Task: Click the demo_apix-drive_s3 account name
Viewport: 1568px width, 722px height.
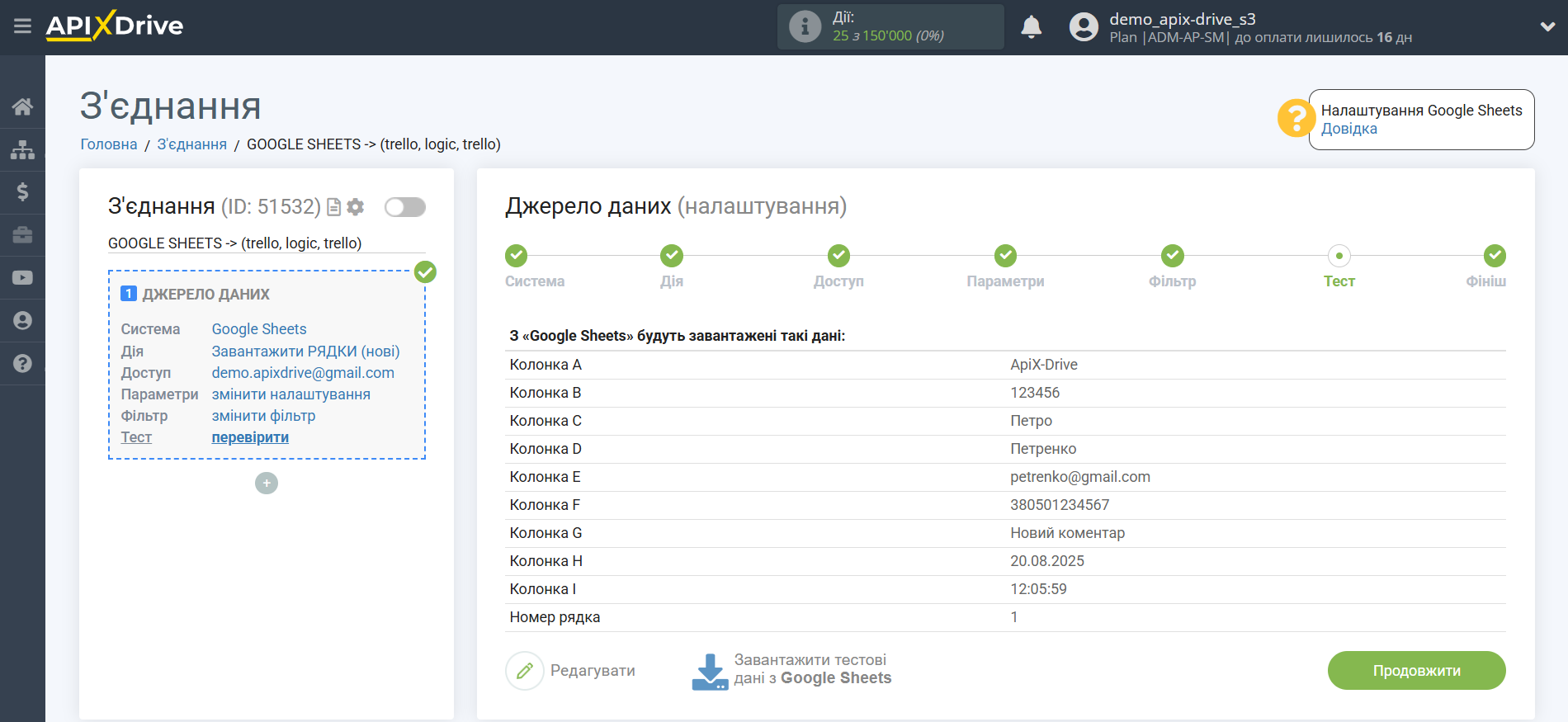Action: (x=1182, y=19)
